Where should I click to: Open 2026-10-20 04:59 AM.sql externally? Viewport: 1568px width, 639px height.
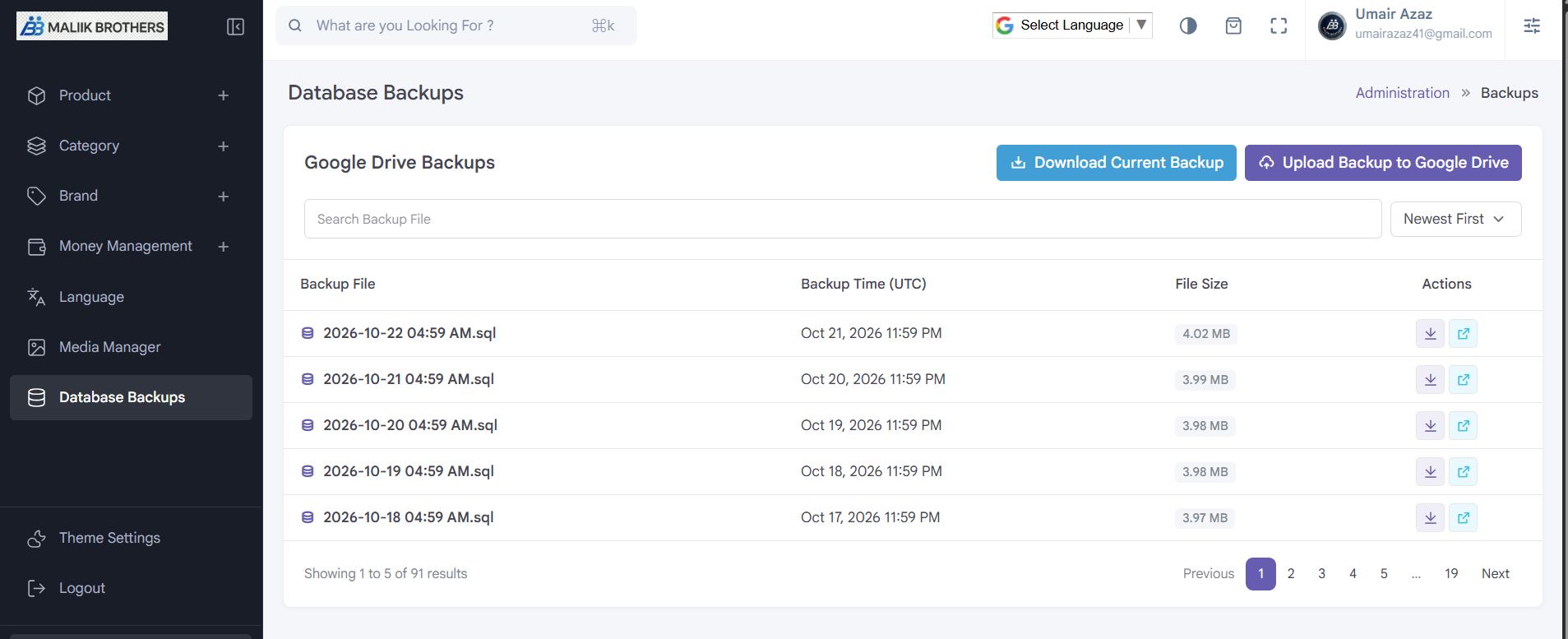1464,425
